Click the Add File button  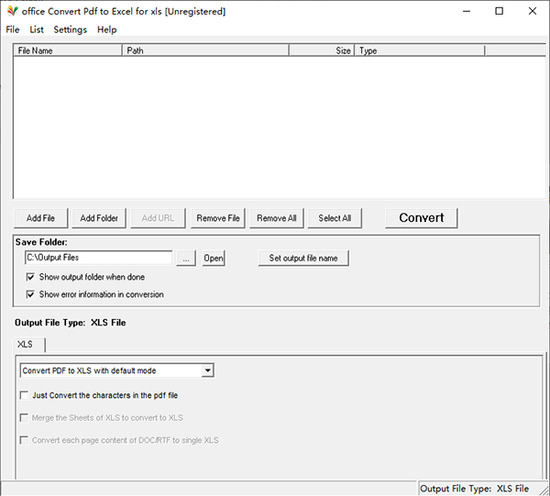tap(41, 218)
